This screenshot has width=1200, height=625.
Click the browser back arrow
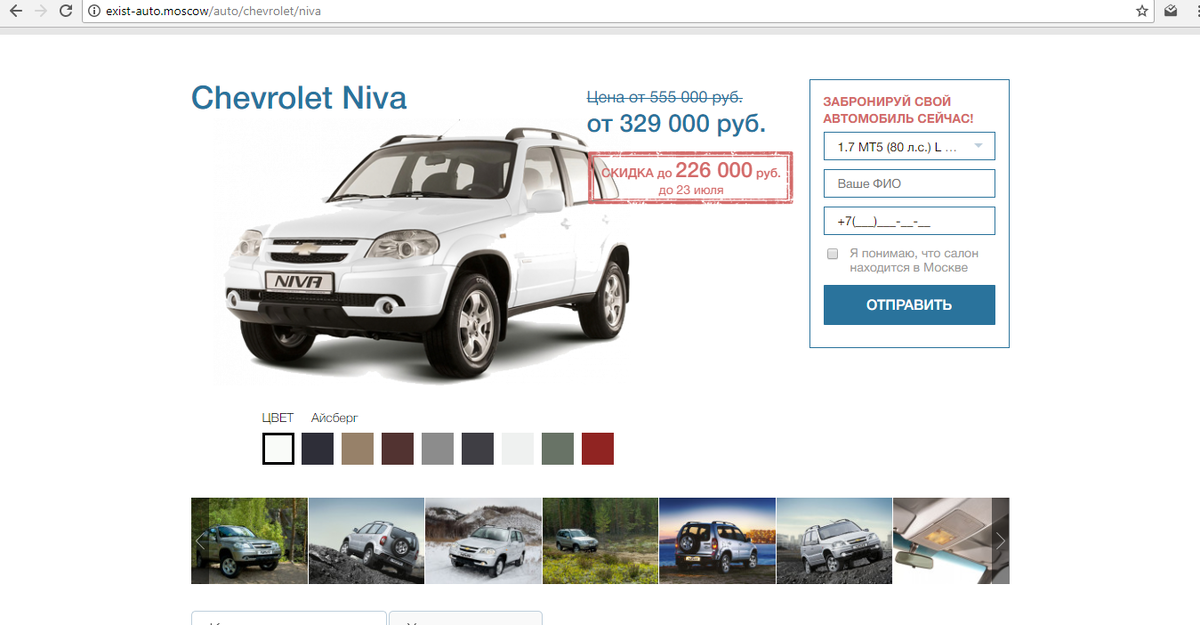point(16,11)
